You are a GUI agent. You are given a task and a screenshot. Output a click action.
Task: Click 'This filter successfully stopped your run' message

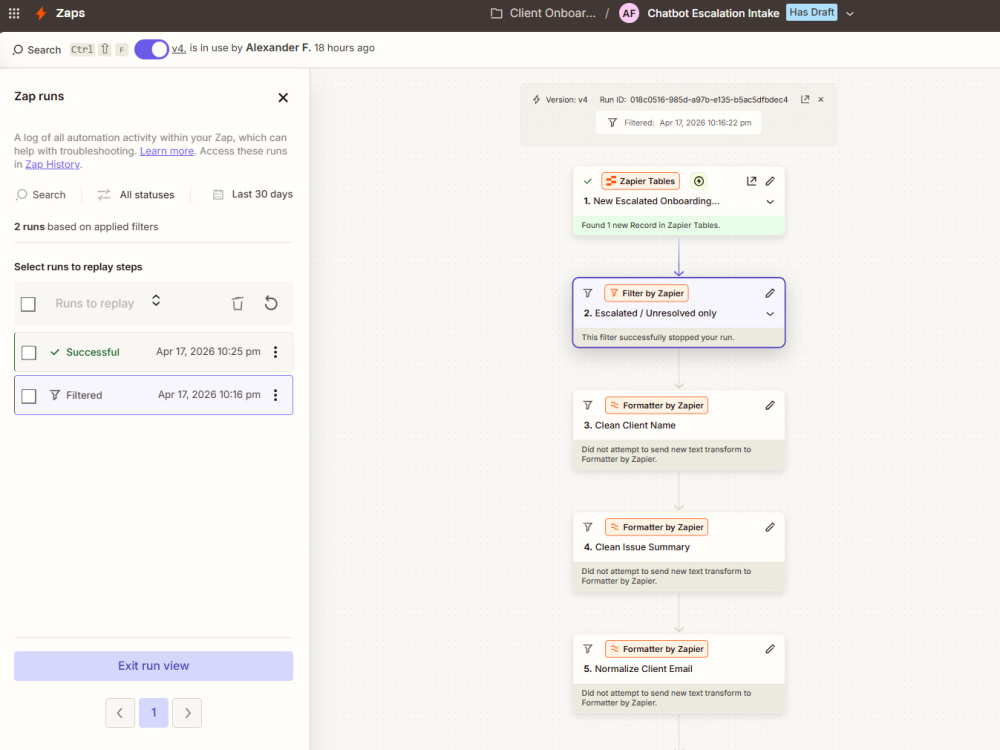pyautogui.click(x=658, y=337)
